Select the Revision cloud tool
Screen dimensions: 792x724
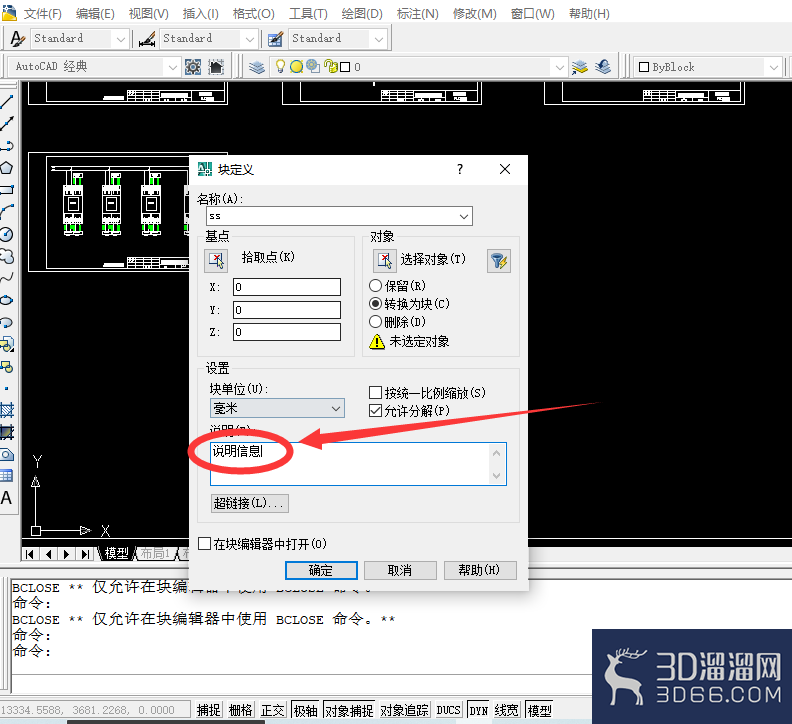pyautogui.click(x=7, y=256)
